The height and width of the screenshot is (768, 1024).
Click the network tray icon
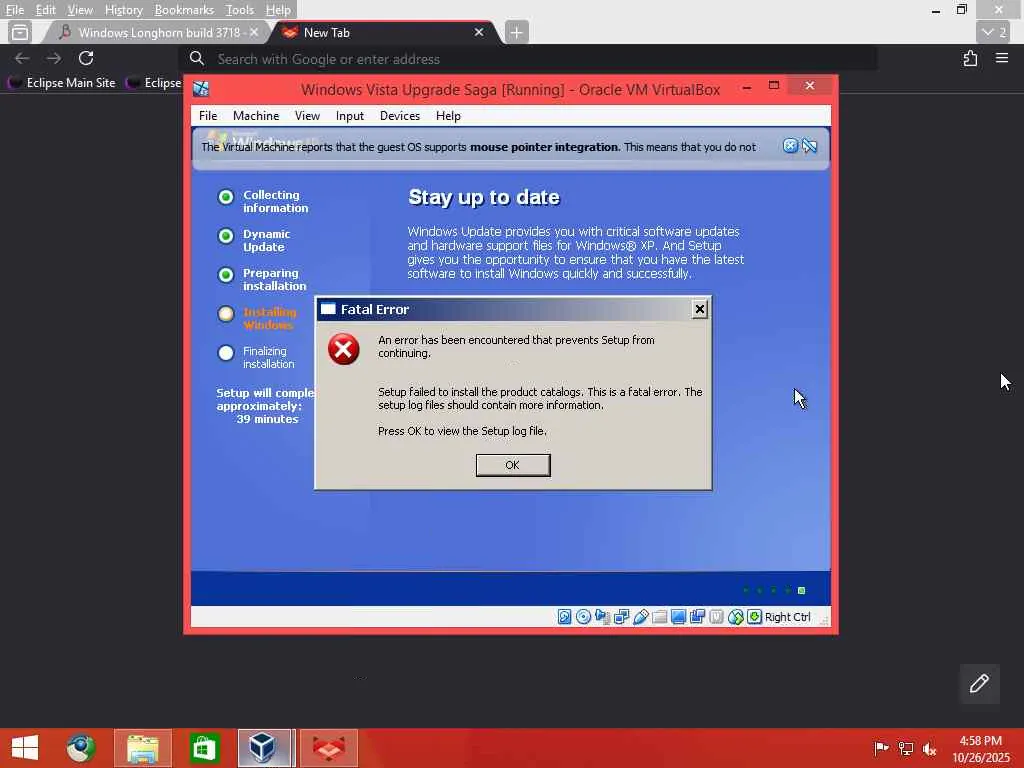pyautogui.click(x=905, y=748)
